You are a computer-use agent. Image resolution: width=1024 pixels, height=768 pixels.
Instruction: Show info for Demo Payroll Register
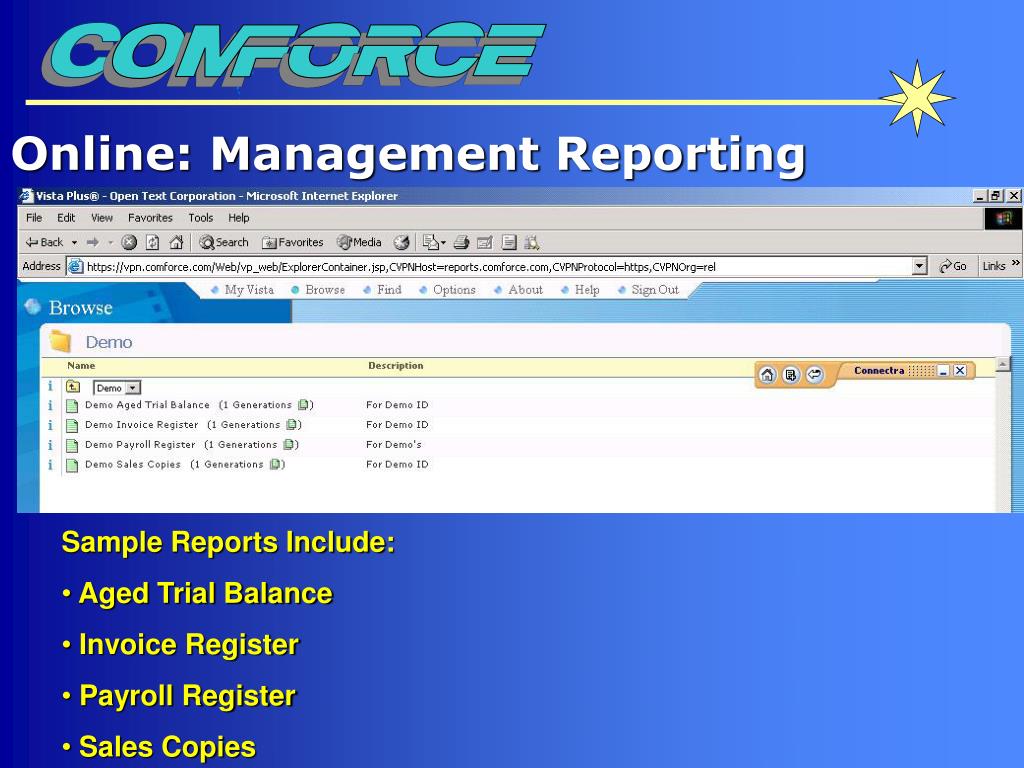tap(50, 445)
